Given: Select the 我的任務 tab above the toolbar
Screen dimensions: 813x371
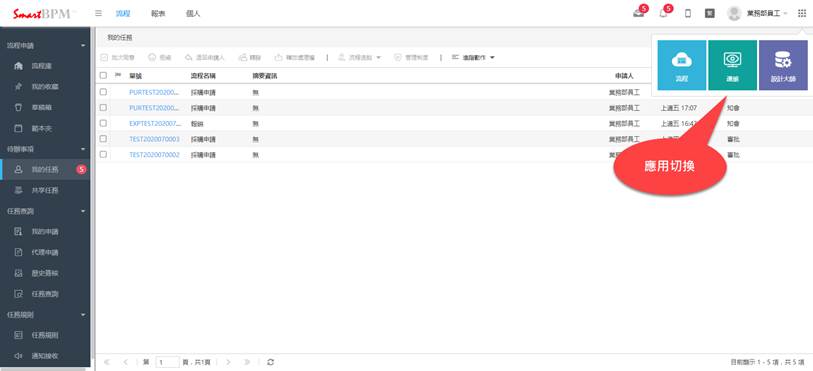Looking at the screenshot, I should (120, 38).
